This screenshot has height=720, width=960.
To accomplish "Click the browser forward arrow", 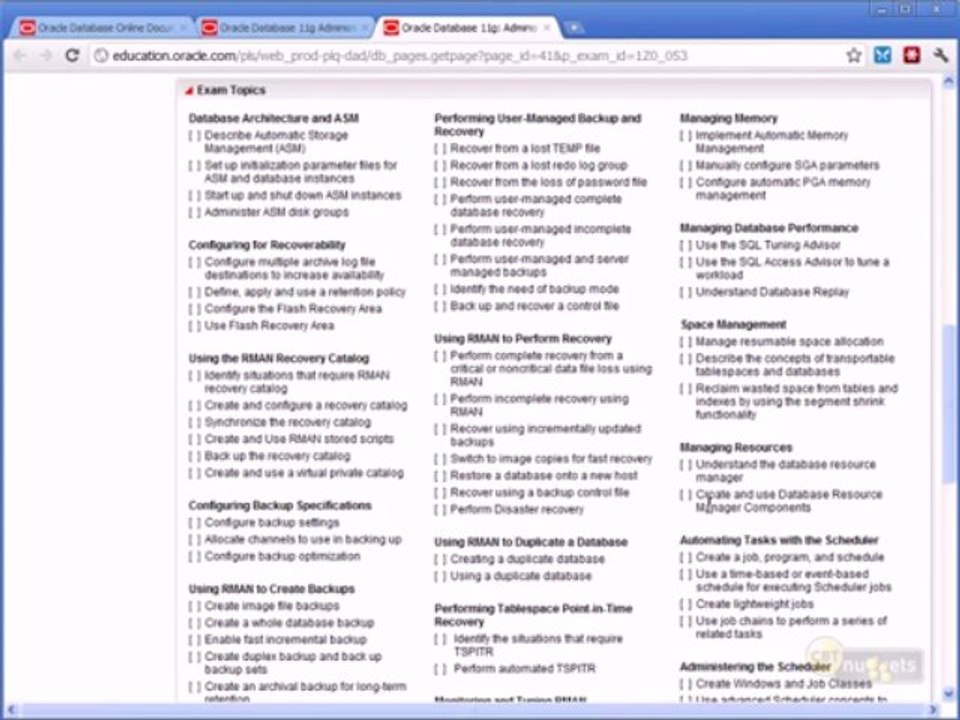I will (46, 56).
